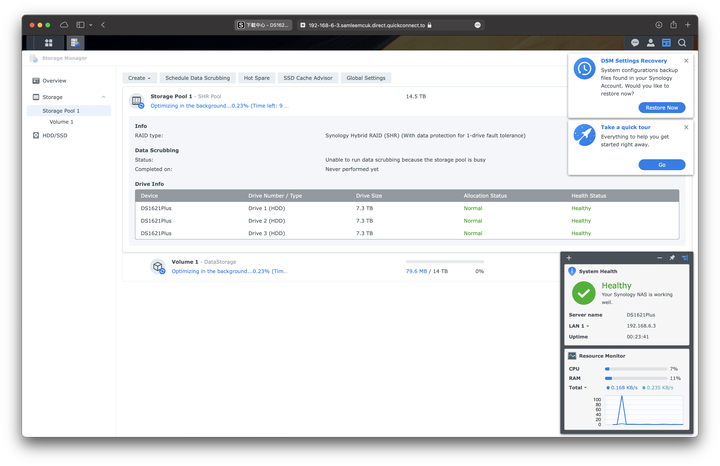Open the DSM notifications speech bubble
Image resolution: width=720 pixels, height=466 pixels.
(x=635, y=43)
